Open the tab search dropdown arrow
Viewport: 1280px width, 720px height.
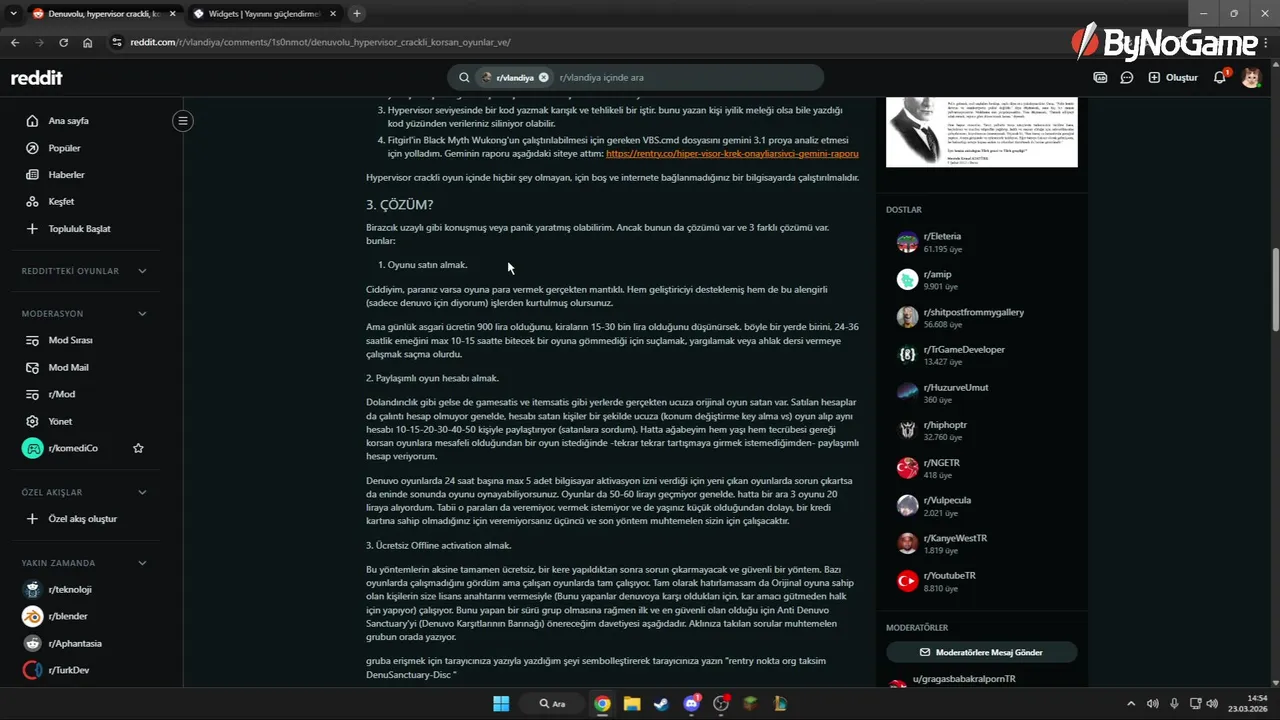(x=13, y=13)
